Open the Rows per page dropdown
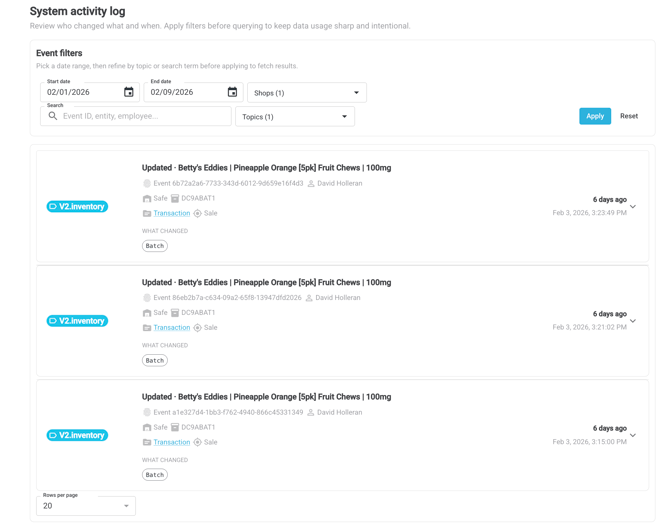 [x=86, y=505]
